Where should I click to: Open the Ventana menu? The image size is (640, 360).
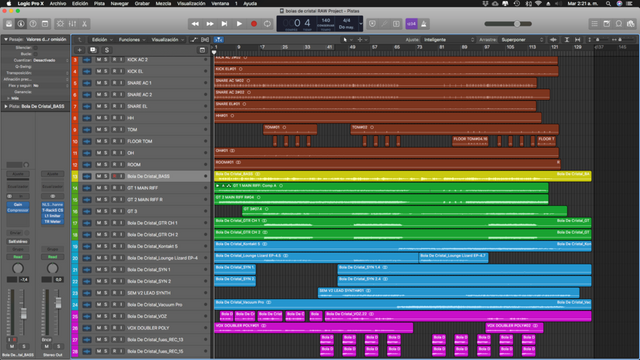pos(220,3)
